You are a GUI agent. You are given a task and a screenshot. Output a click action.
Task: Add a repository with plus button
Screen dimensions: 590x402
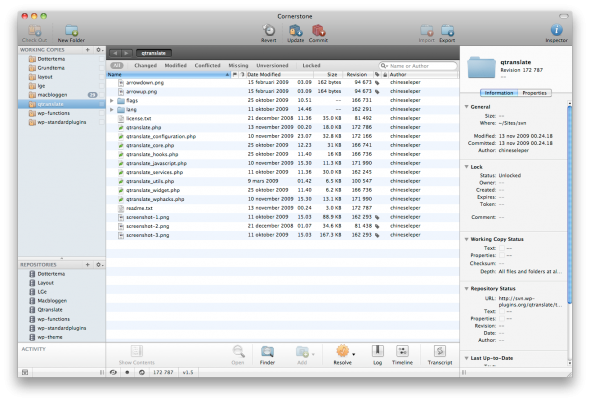(x=88, y=265)
